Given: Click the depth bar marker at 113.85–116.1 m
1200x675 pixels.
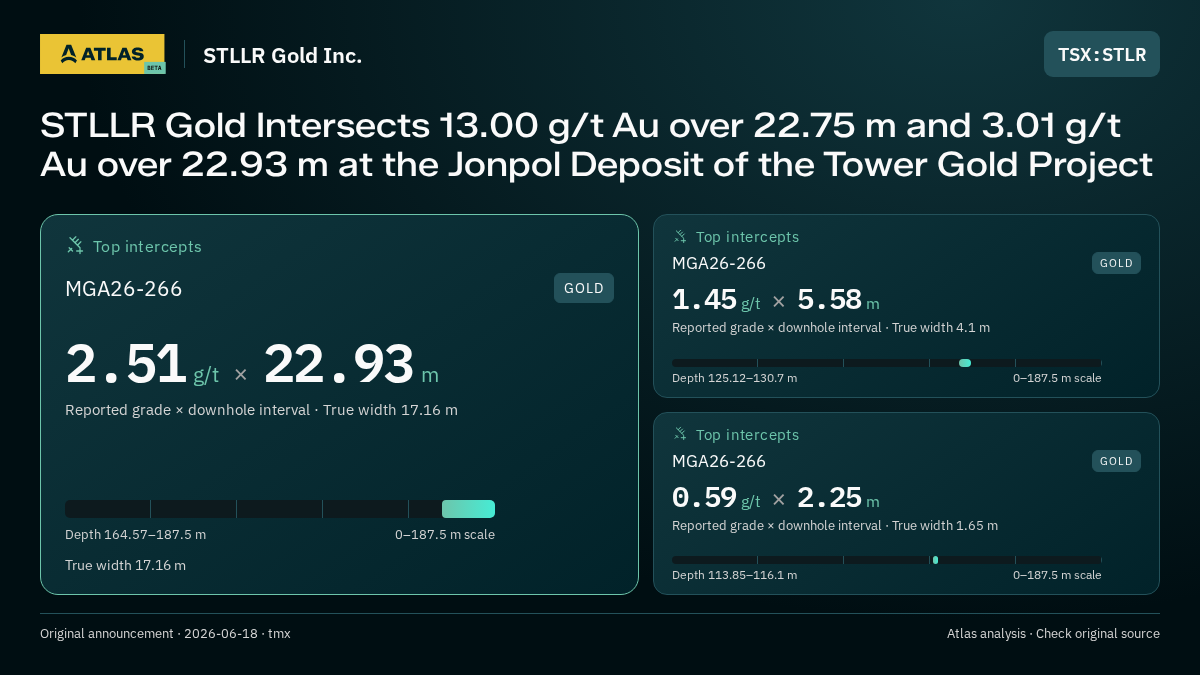Looking at the screenshot, I should [x=935, y=560].
